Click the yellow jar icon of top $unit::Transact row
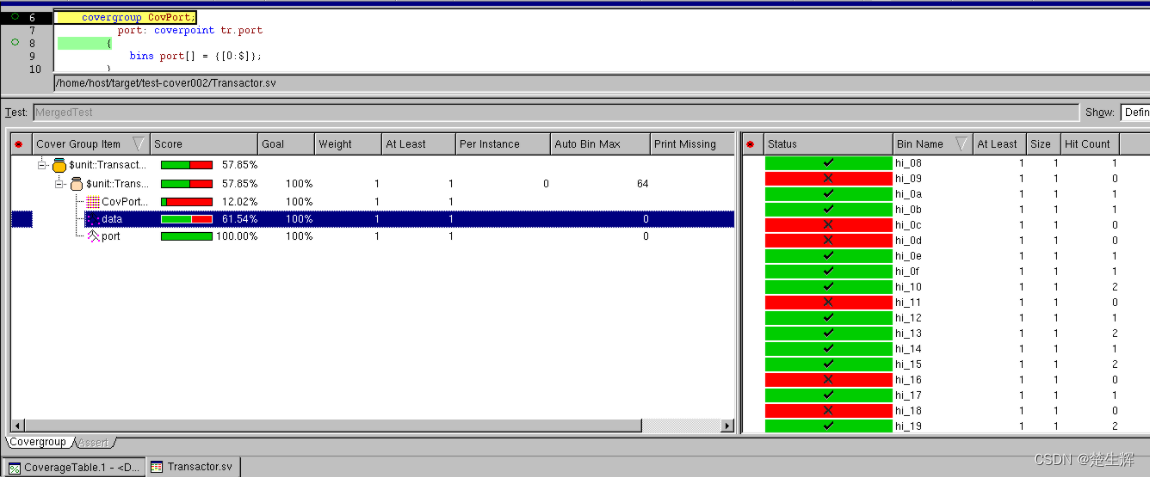The image size is (1150, 477). (x=59, y=167)
